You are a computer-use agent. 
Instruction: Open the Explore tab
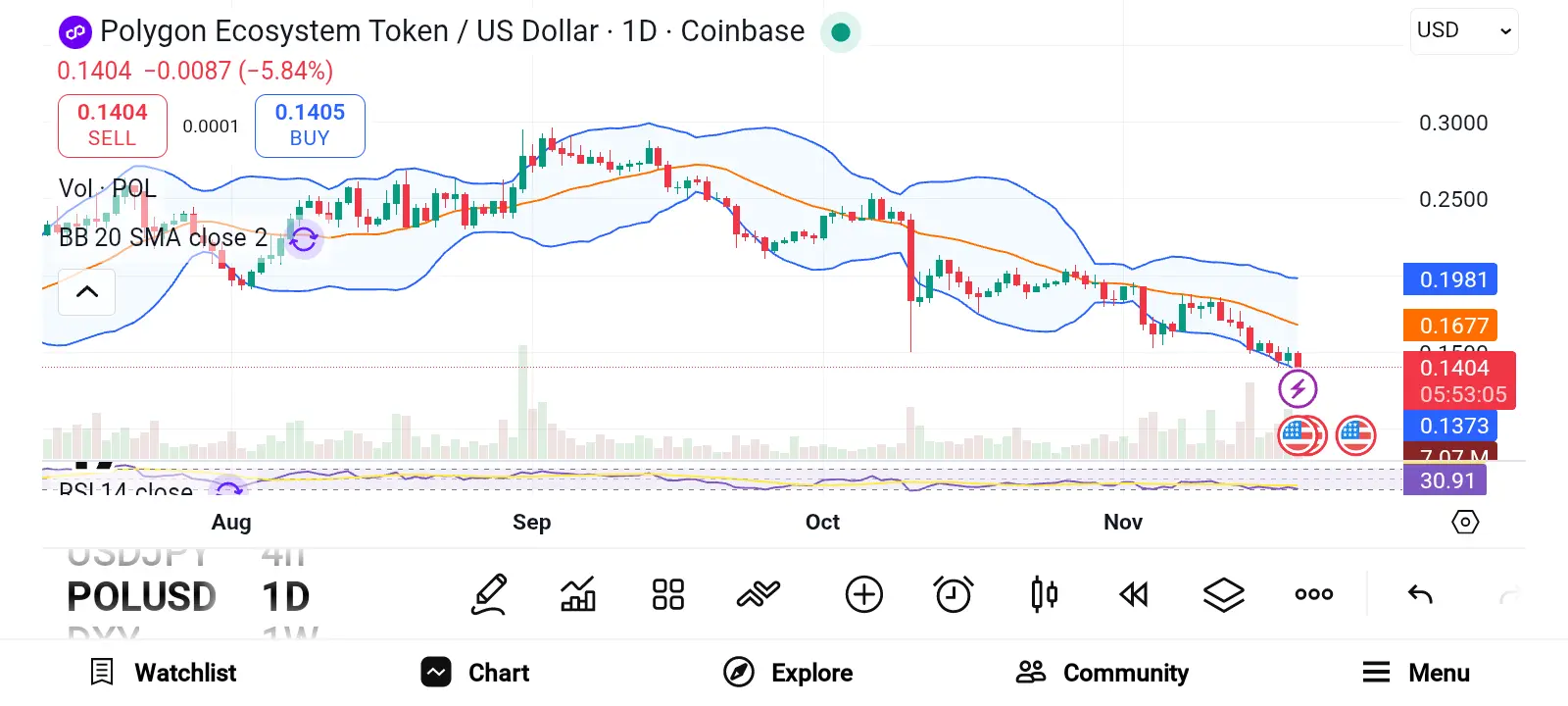pyautogui.click(x=789, y=673)
